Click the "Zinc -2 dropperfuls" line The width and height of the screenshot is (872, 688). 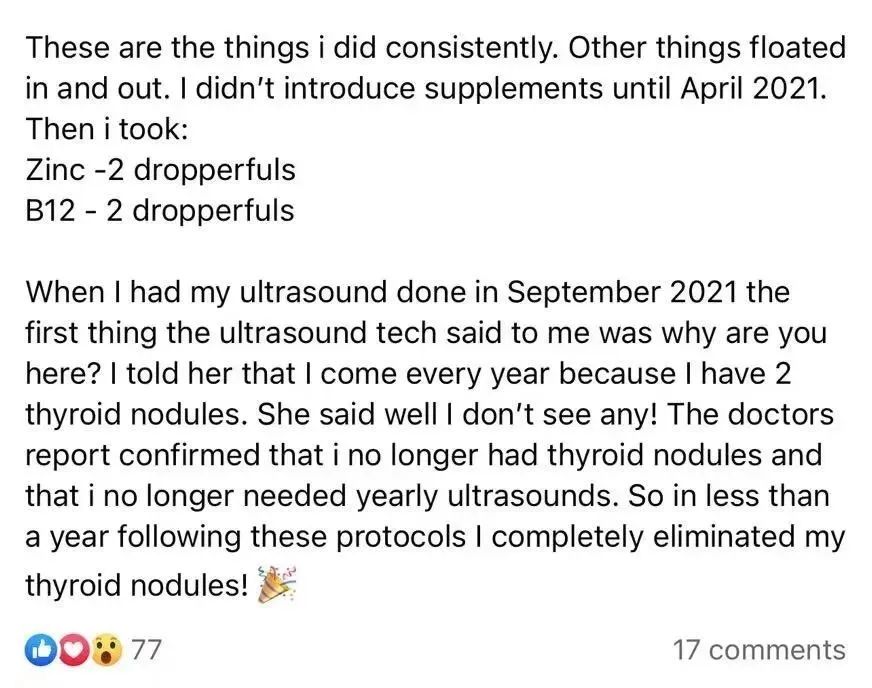(160, 170)
